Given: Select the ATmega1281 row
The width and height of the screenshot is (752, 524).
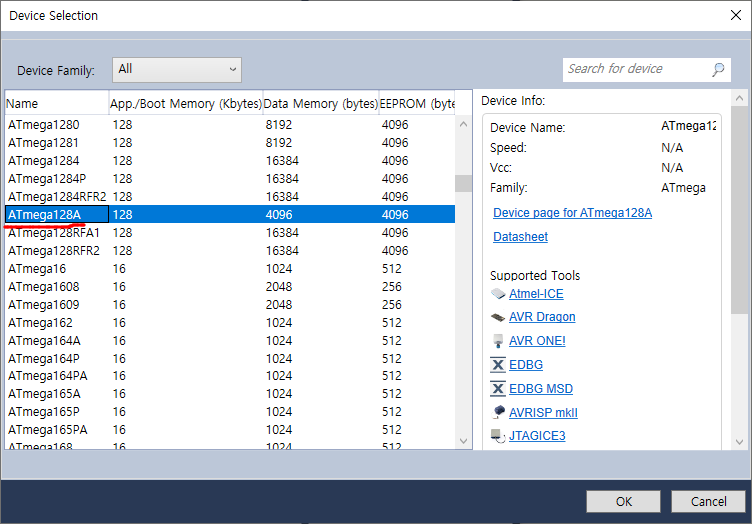Looking at the screenshot, I should coord(230,143).
